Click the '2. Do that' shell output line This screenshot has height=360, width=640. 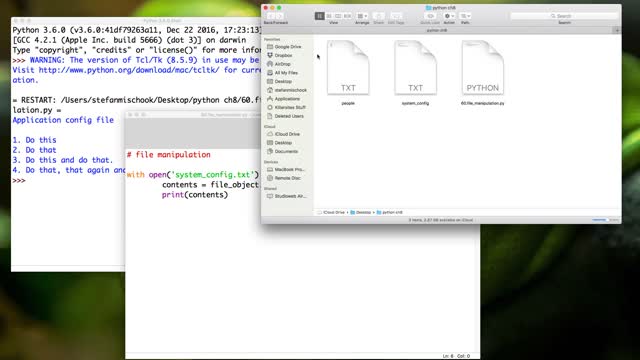(34, 150)
